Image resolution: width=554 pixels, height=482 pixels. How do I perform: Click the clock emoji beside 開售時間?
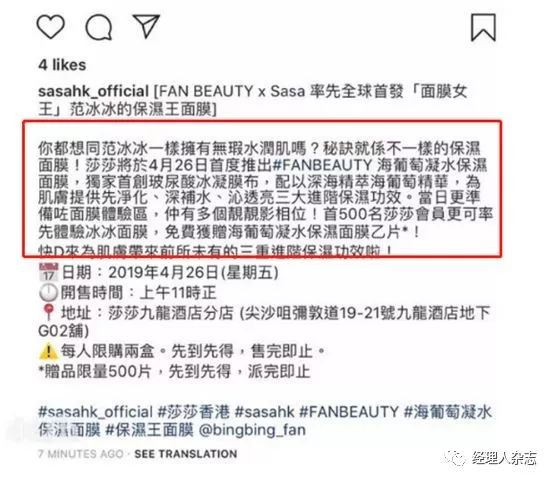pyautogui.click(x=48, y=292)
